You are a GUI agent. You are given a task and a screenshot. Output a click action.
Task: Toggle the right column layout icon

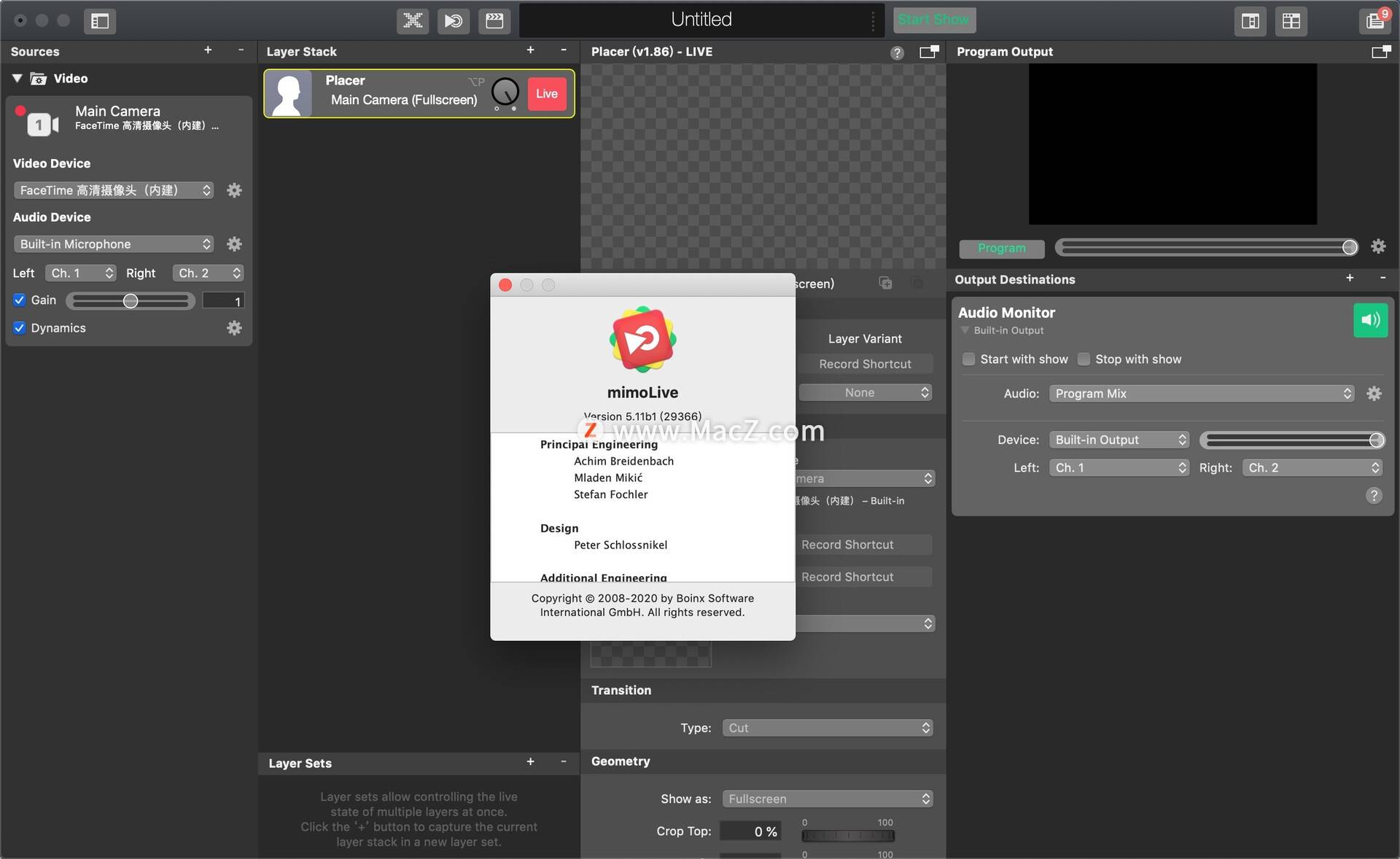pyautogui.click(x=1250, y=21)
